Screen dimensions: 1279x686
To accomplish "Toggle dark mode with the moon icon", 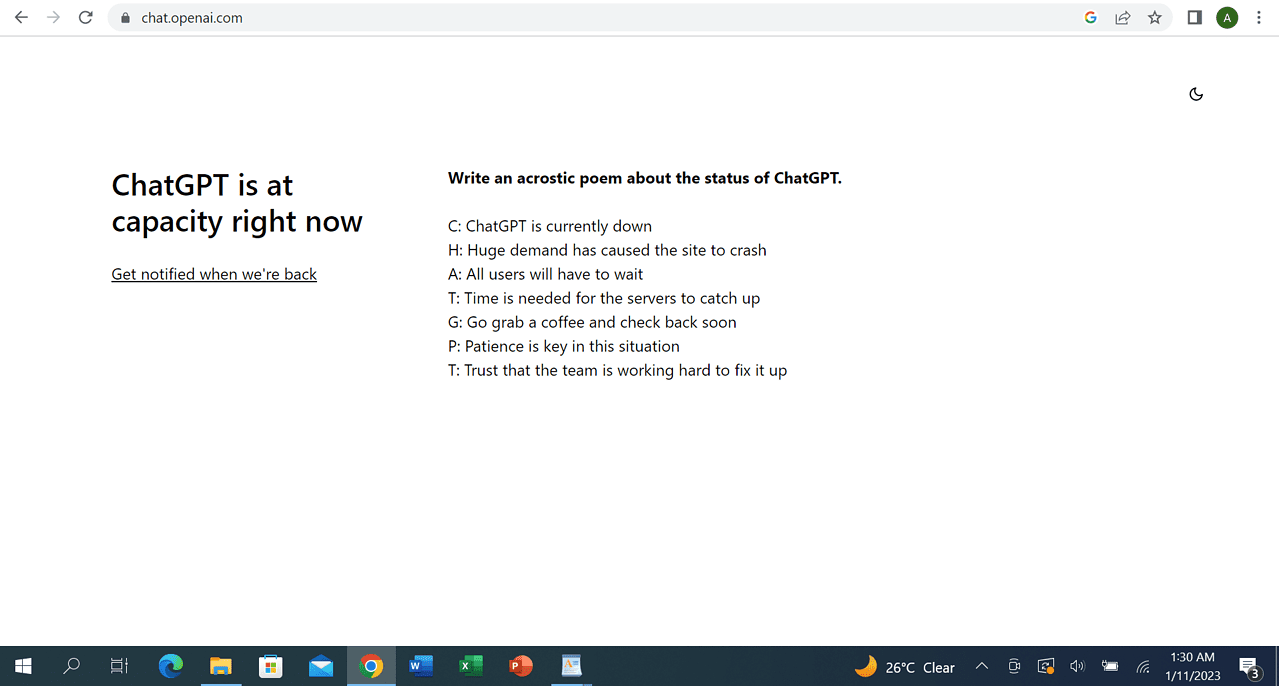I will [1196, 94].
